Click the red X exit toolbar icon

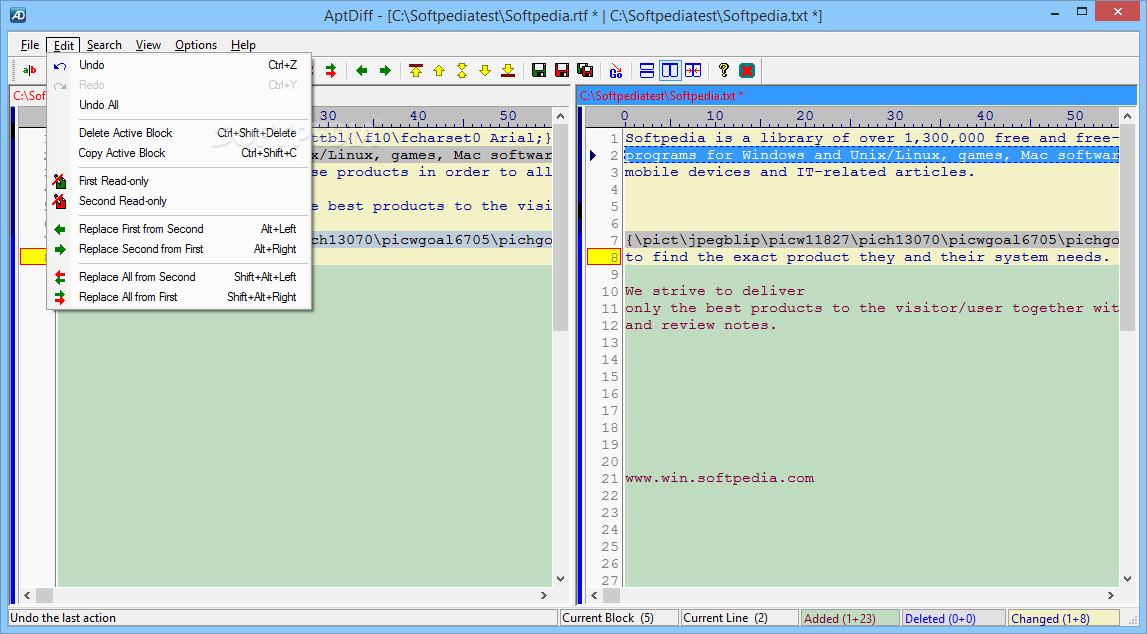click(x=747, y=70)
